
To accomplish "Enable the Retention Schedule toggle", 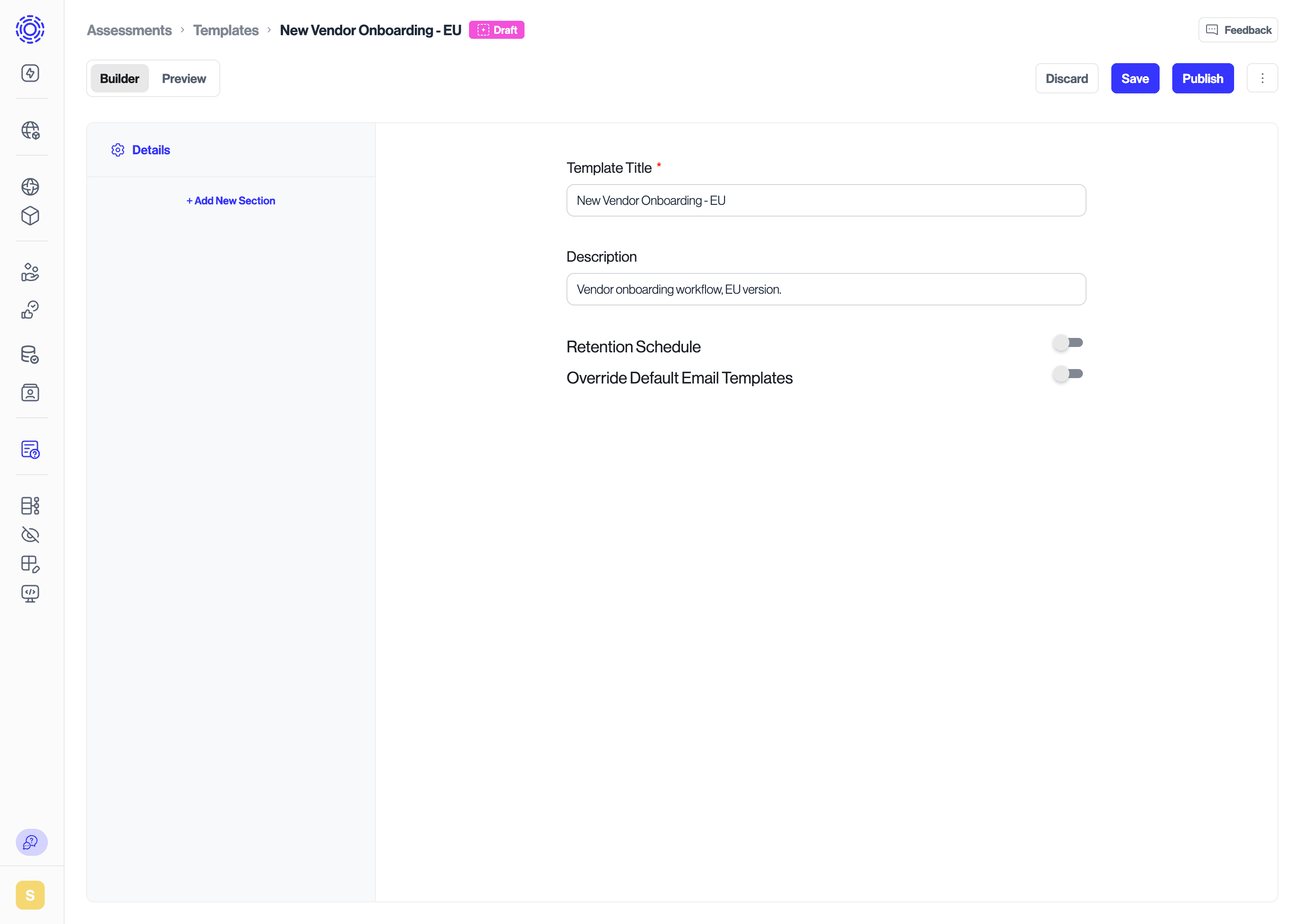I will pos(1068,342).
